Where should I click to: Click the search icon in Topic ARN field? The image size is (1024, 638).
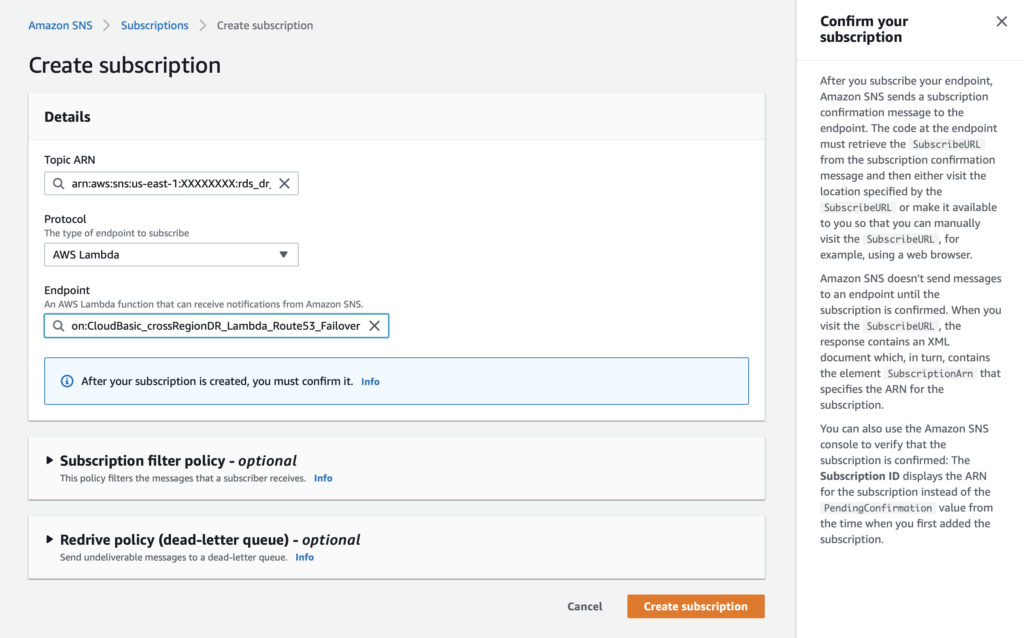tap(57, 183)
